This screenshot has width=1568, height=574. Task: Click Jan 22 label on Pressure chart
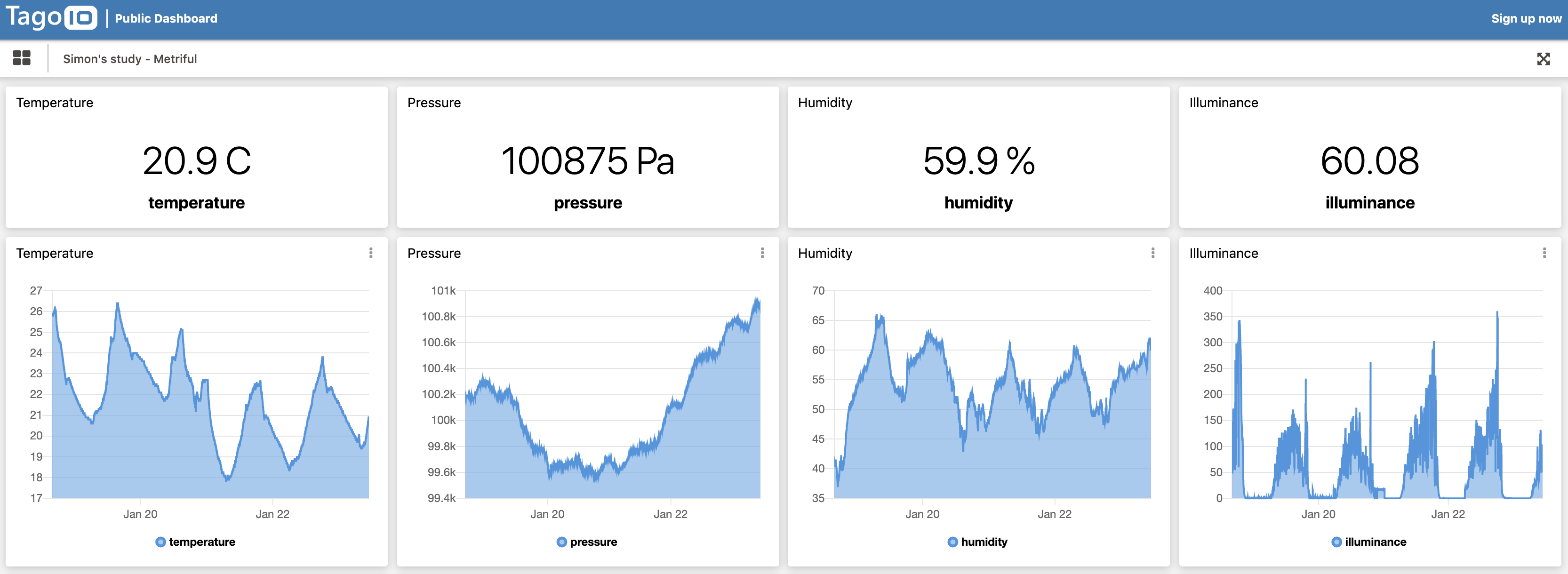tap(670, 514)
